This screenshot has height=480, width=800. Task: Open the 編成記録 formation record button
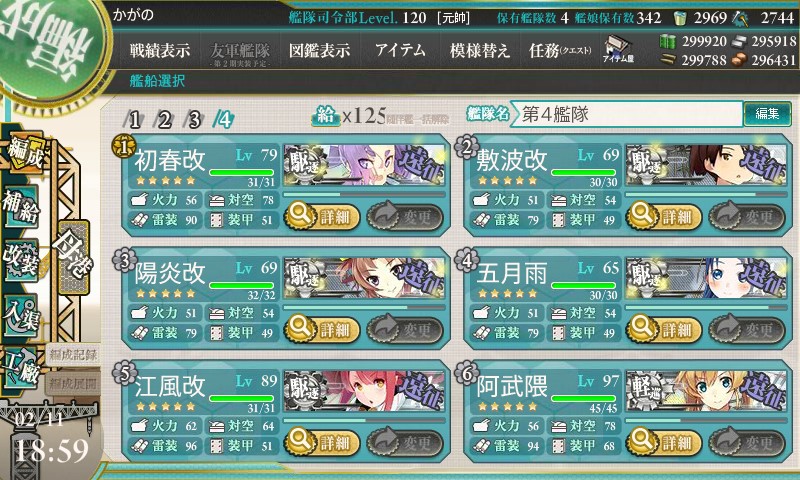[x=72, y=355]
